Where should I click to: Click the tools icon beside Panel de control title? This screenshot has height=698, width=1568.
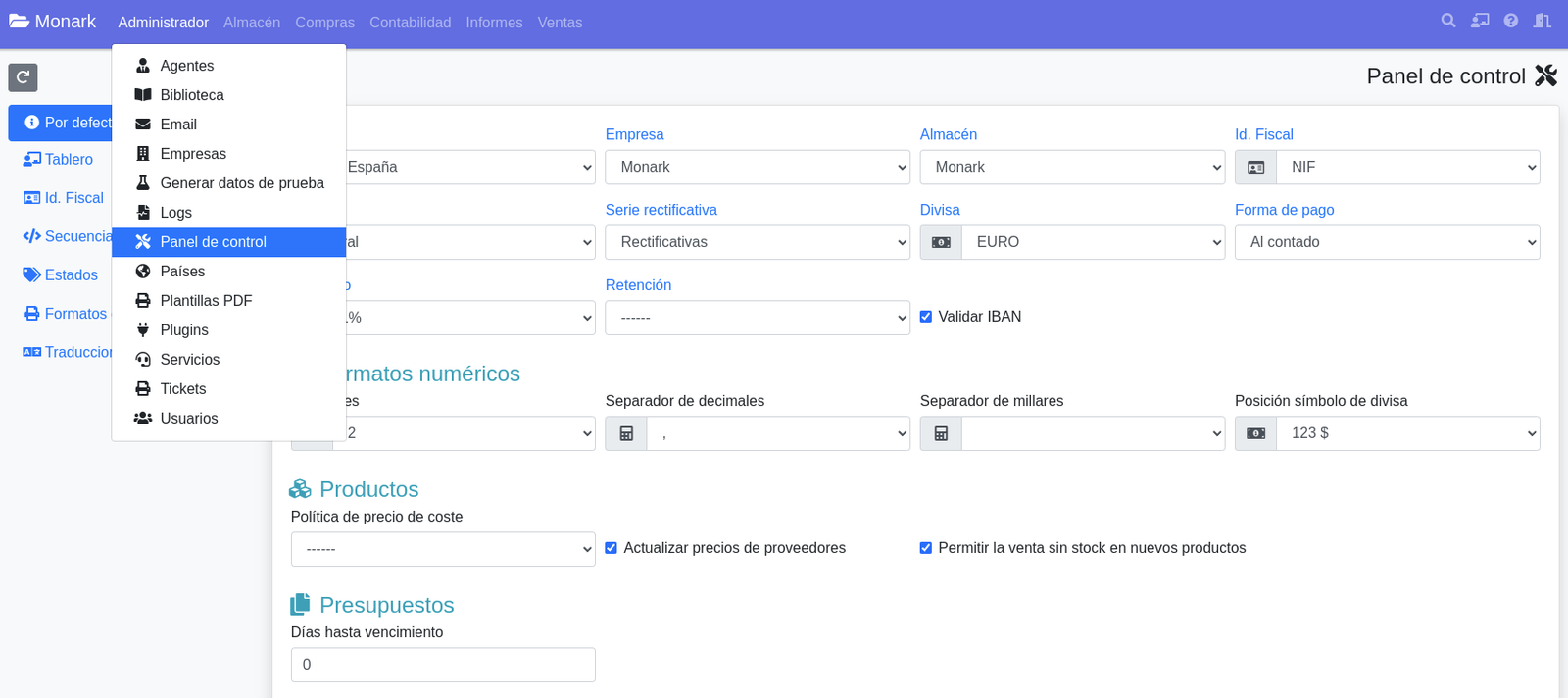1546,75
